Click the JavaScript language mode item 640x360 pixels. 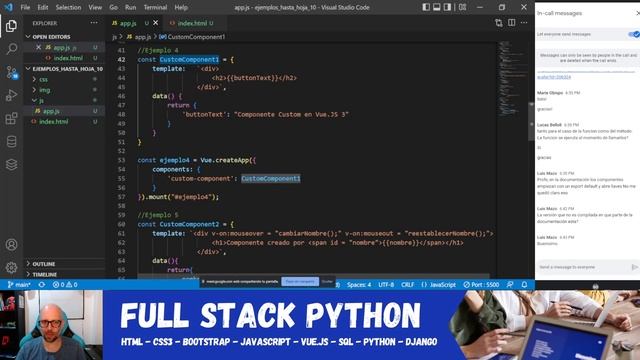pyautogui.click(x=439, y=284)
